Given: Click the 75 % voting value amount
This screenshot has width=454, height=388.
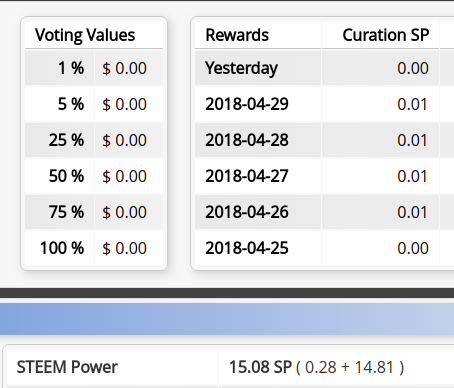Looking at the screenshot, I should [124, 212].
